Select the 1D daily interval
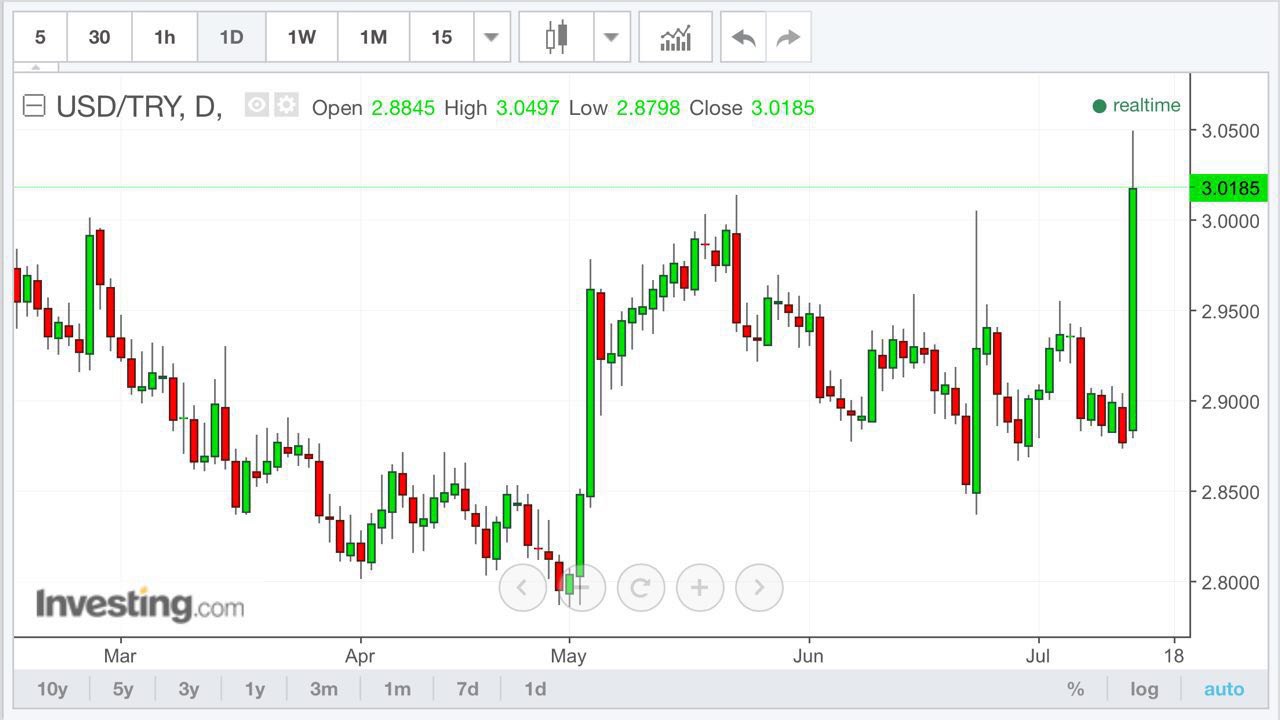Image resolution: width=1280 pixels, height=720 pixels. point(232,37)
